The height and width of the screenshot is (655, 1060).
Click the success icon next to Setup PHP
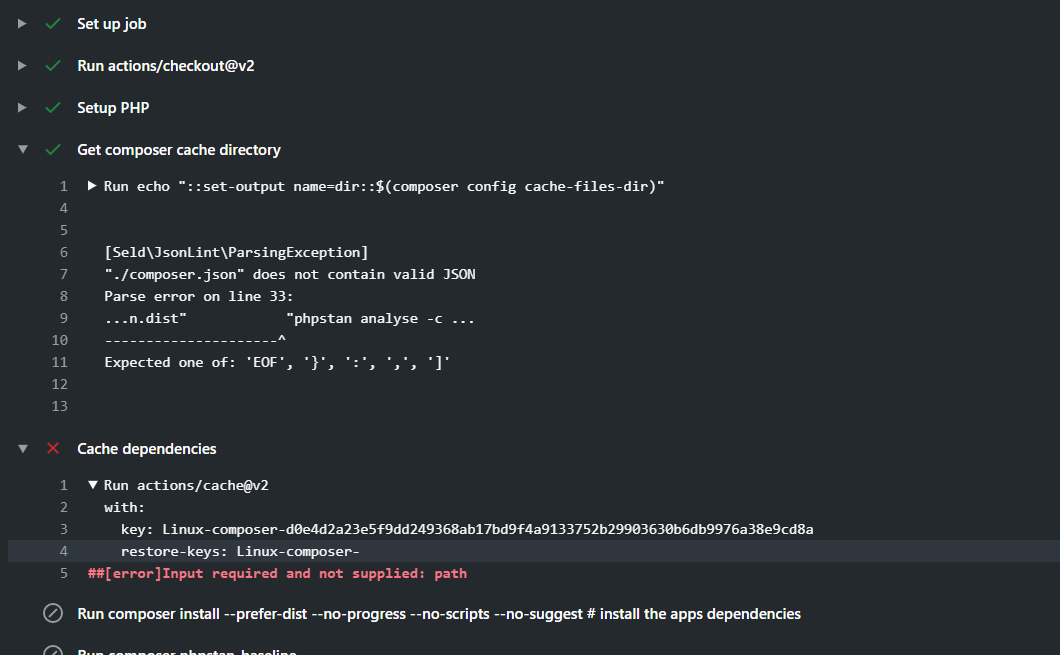click(53, 107)
